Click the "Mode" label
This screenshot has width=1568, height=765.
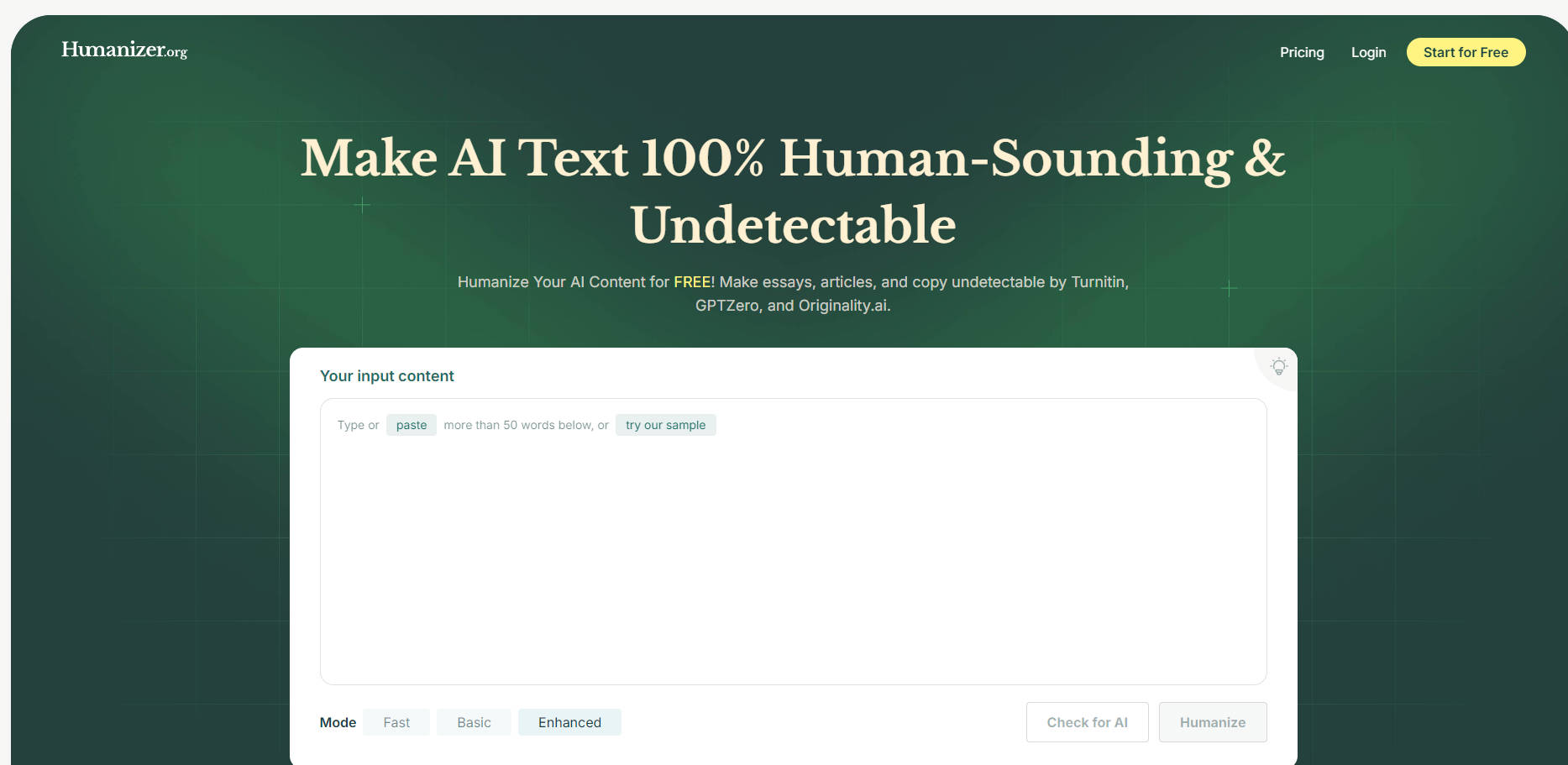point(338,722)
